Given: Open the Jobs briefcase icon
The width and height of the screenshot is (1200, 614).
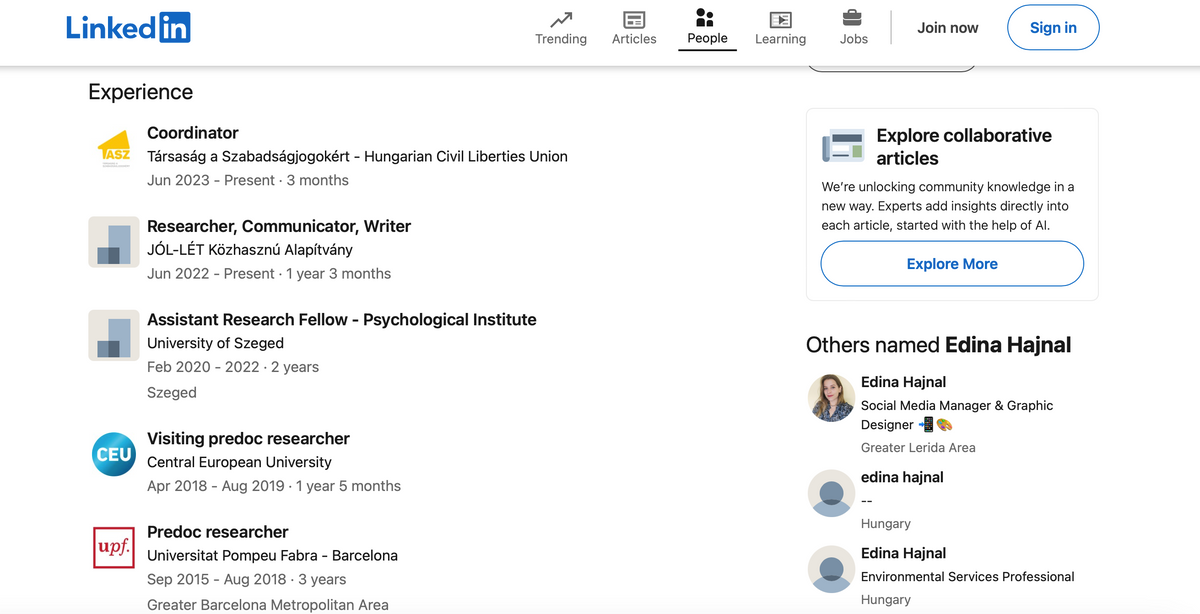Looking at the screenshot, I should [x=853, y=18].
